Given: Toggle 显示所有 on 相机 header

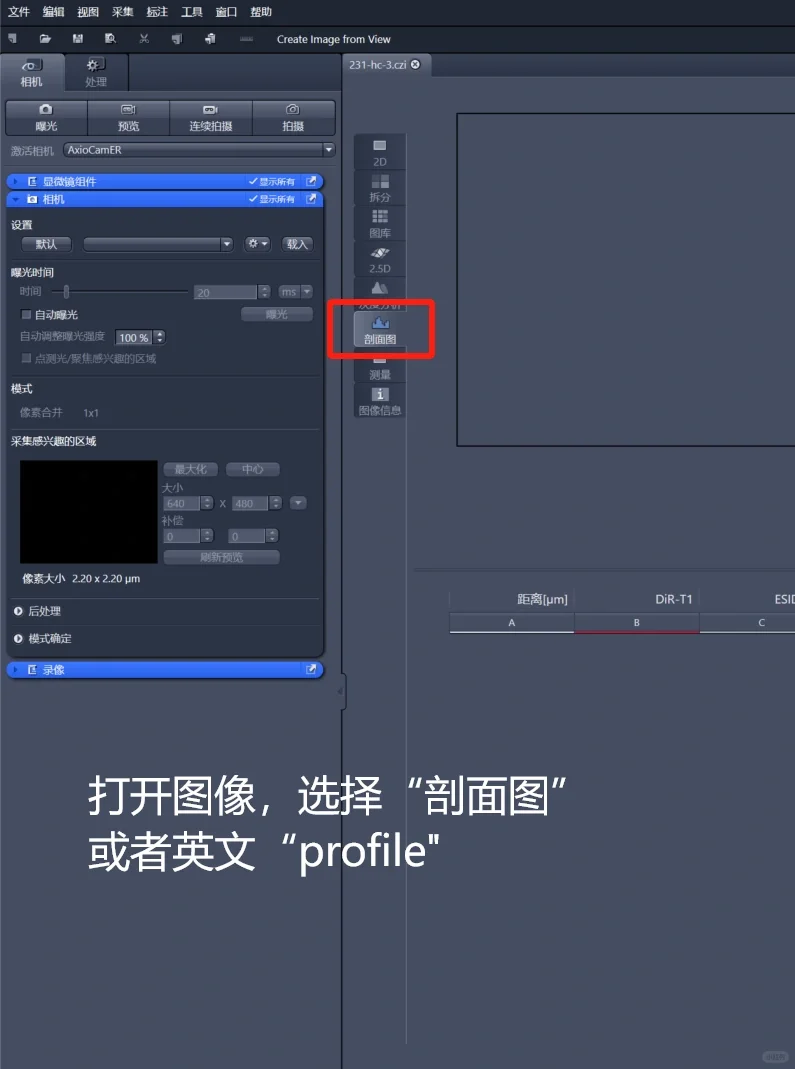Looking at the screenshot, I should 271,199.
